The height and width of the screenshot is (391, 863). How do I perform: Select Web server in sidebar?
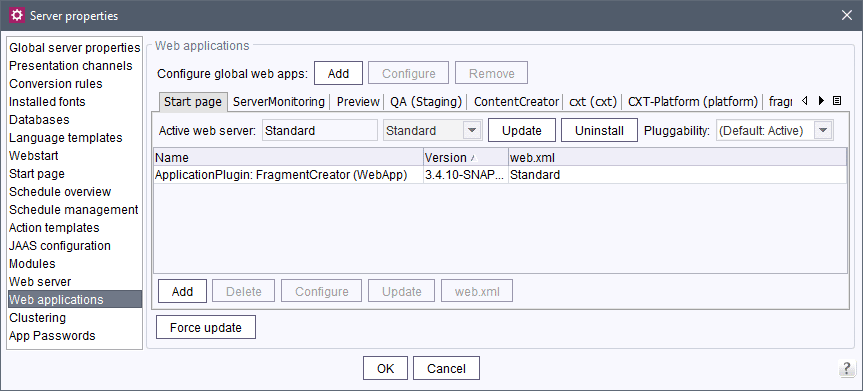click(x=74, y=281)
